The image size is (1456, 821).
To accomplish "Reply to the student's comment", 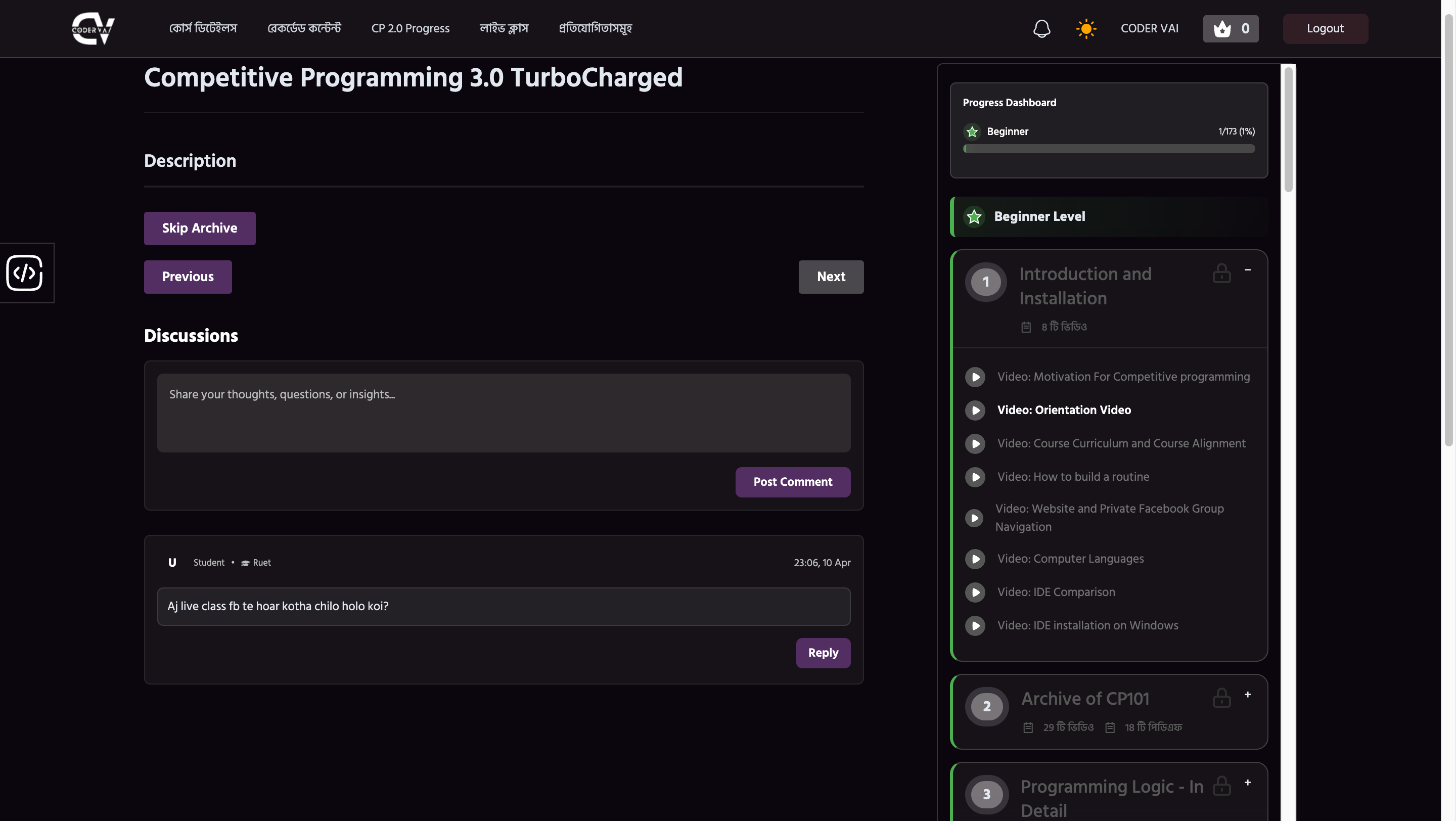I will coord(823,653).
